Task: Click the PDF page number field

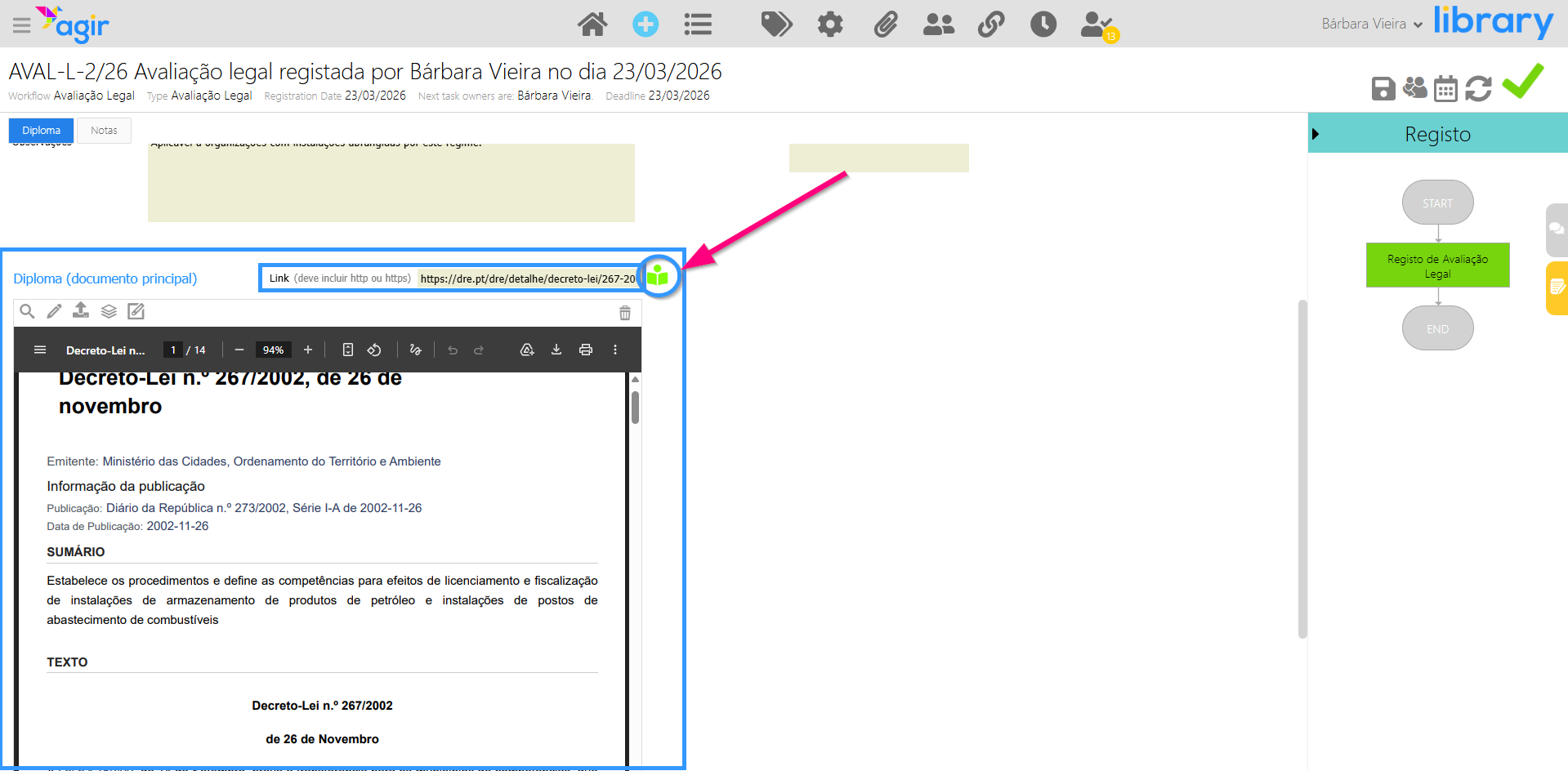Action: (x=173, y=350)
